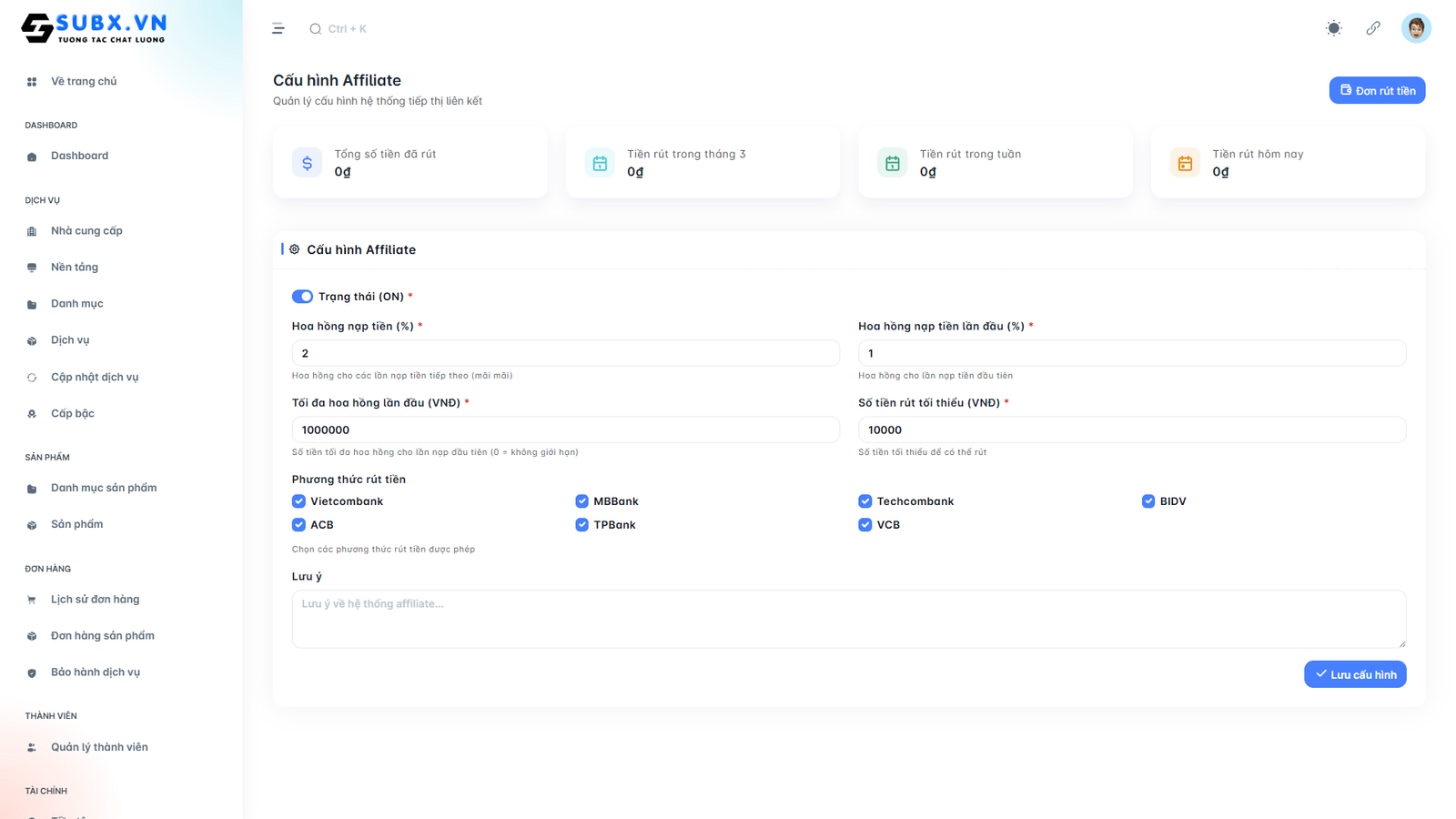Open the Đơn rút tiền button
The image size is (1456, 819).
coord(1376,91)
